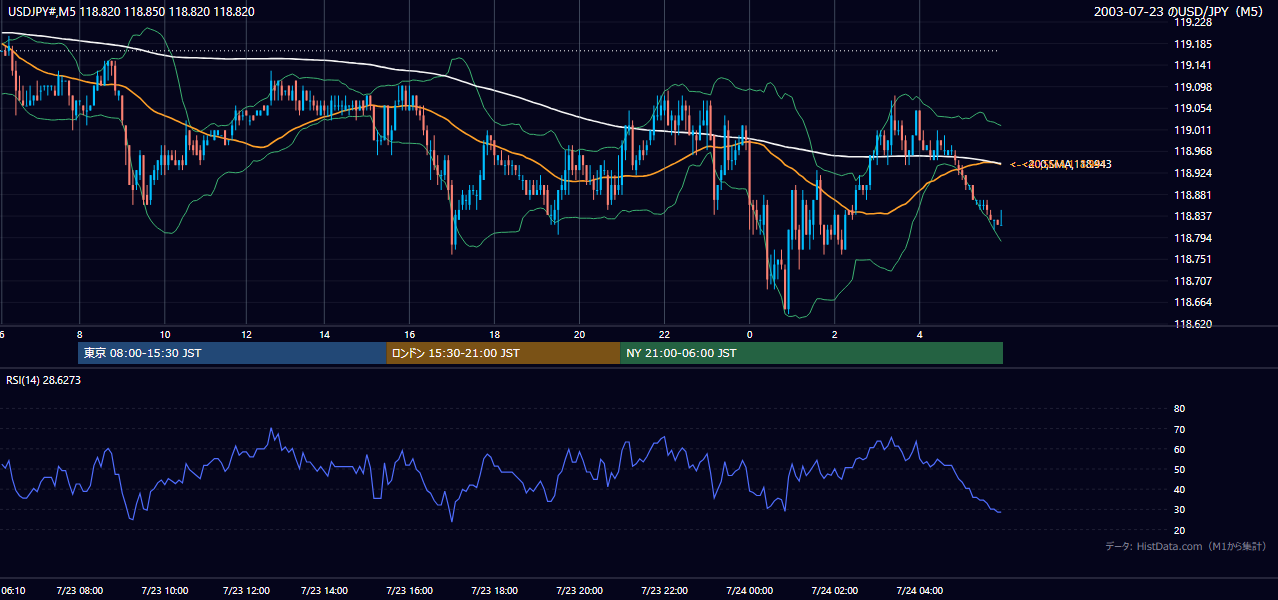Click RSI level 50 label
The height and width of the screenshot is (600, 1278).
tap(1179, 469)
